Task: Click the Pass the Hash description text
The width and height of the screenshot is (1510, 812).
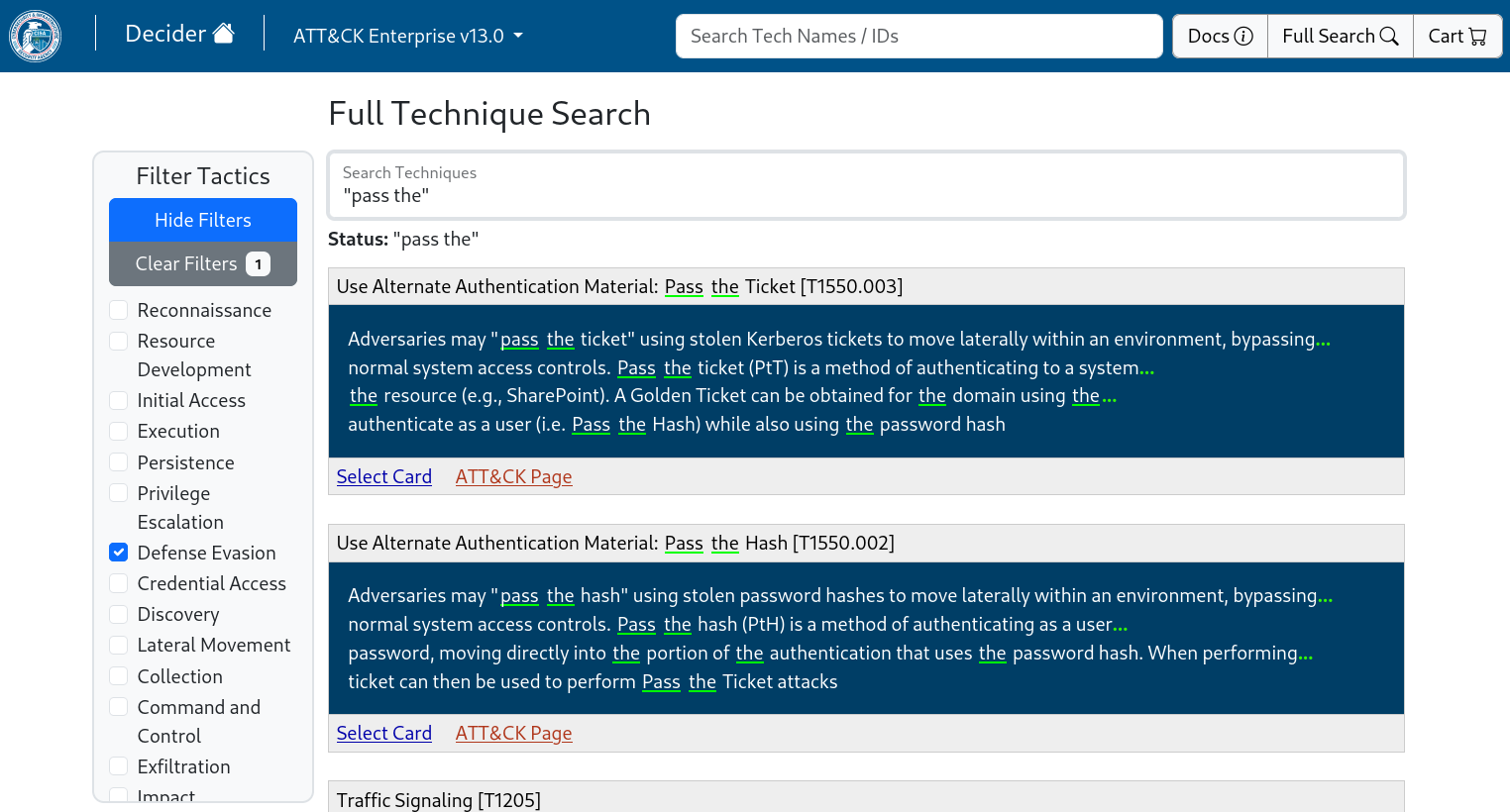Action: pyautogui.click(x=840, y=638)
